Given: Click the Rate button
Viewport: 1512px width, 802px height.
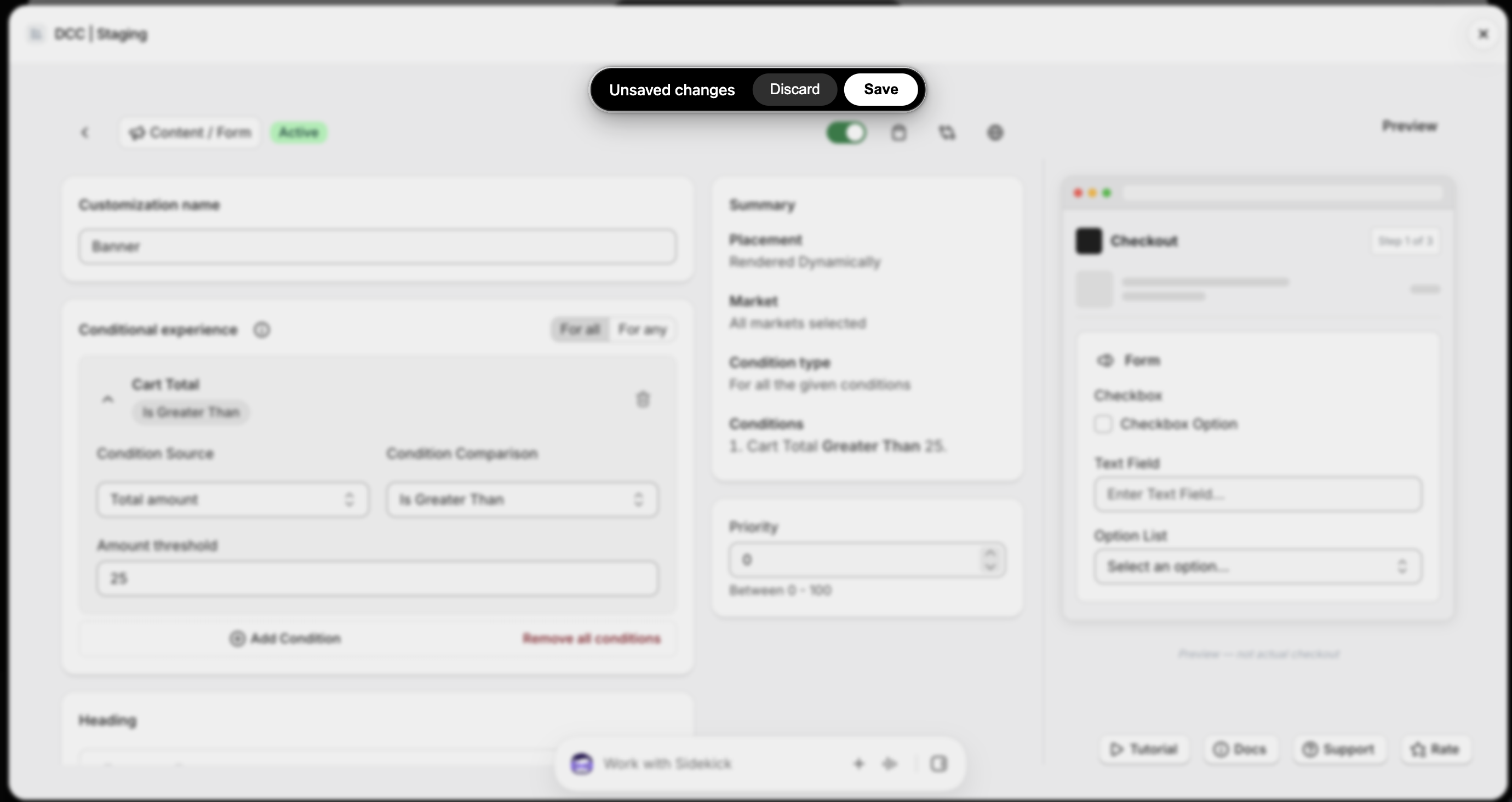Looking at the screenshot, I should (x=1436, y=749).
